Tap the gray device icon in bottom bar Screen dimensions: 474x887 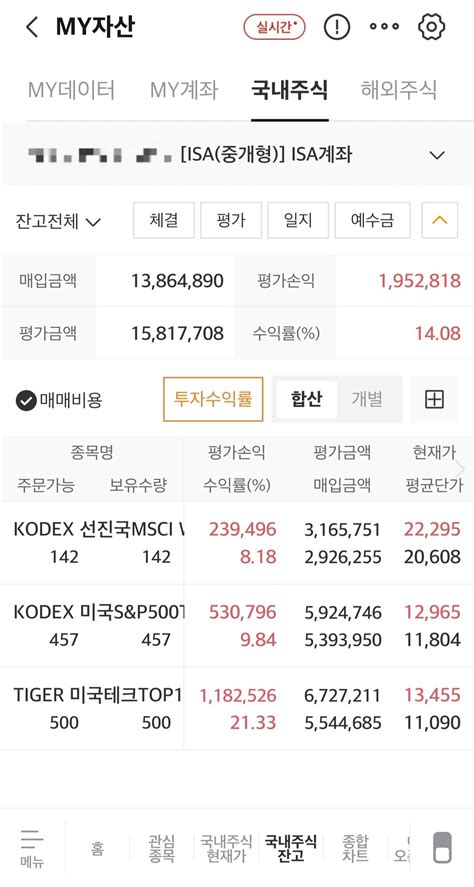[442, 847]
